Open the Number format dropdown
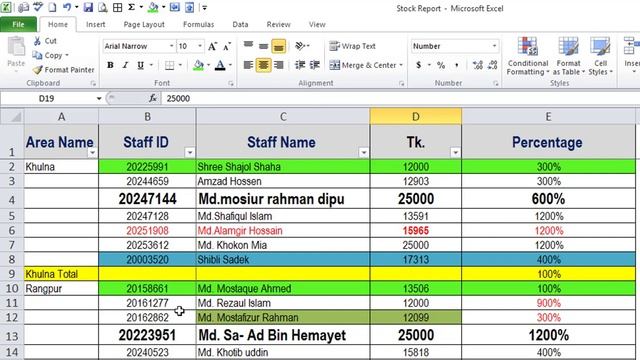640x360 pixels. click(494, 46)
